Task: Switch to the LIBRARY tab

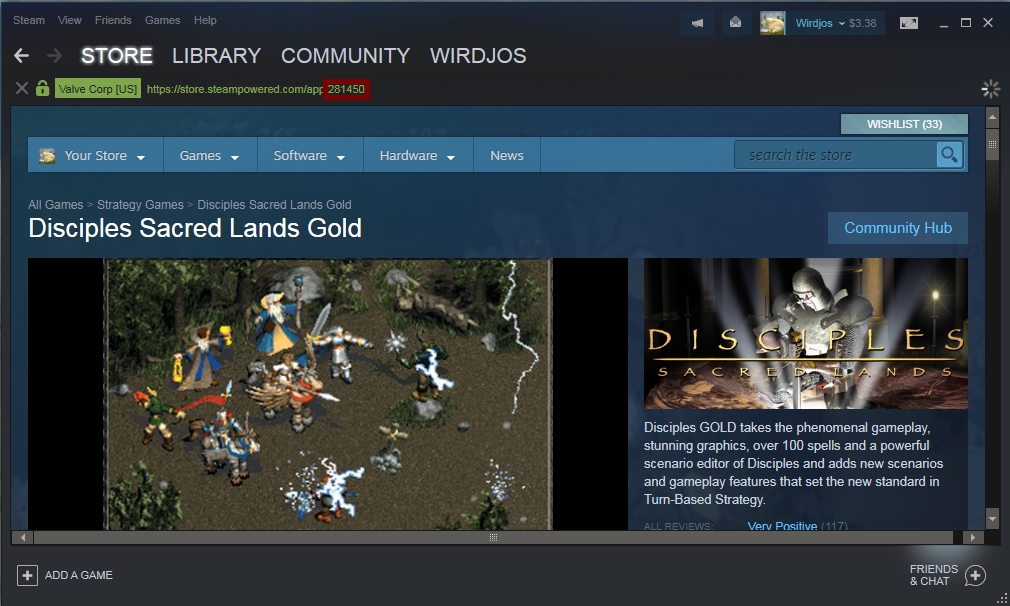Action: (216, 56)
